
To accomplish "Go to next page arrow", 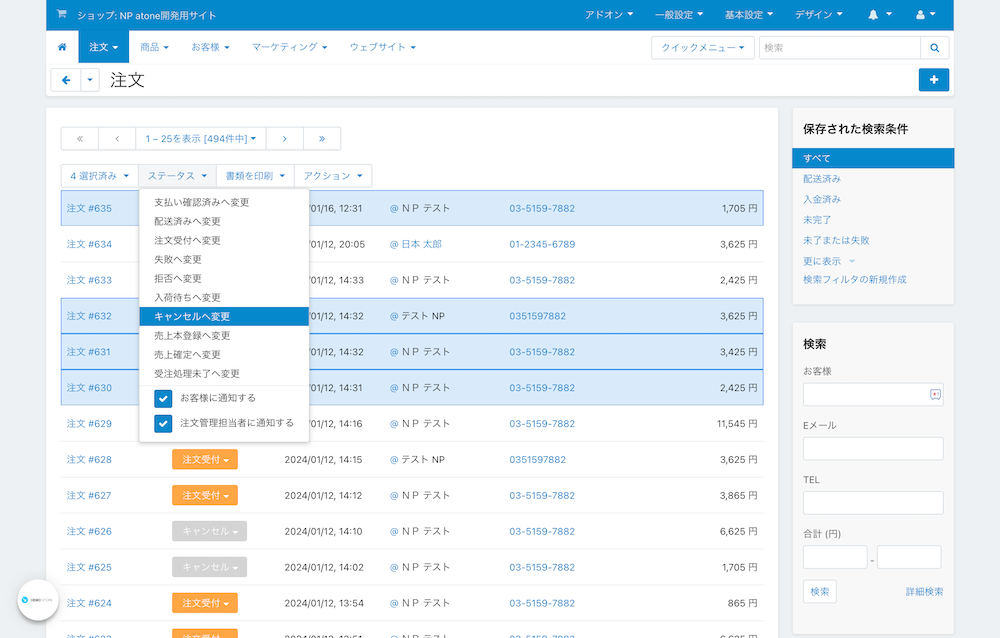I will coord(284,138).
